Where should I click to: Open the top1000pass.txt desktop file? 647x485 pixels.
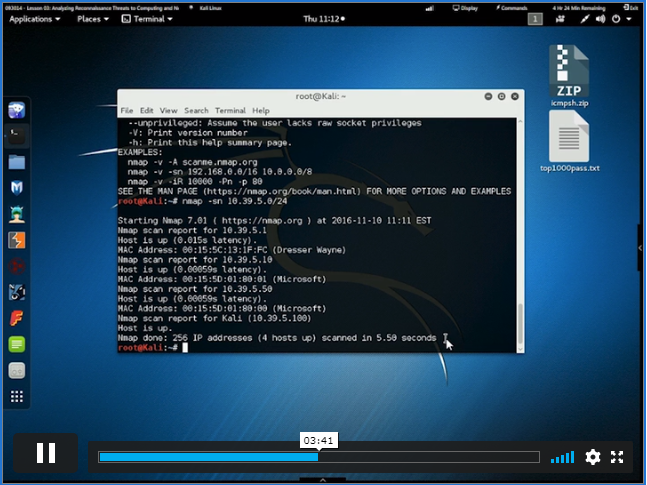pos(569,141)
